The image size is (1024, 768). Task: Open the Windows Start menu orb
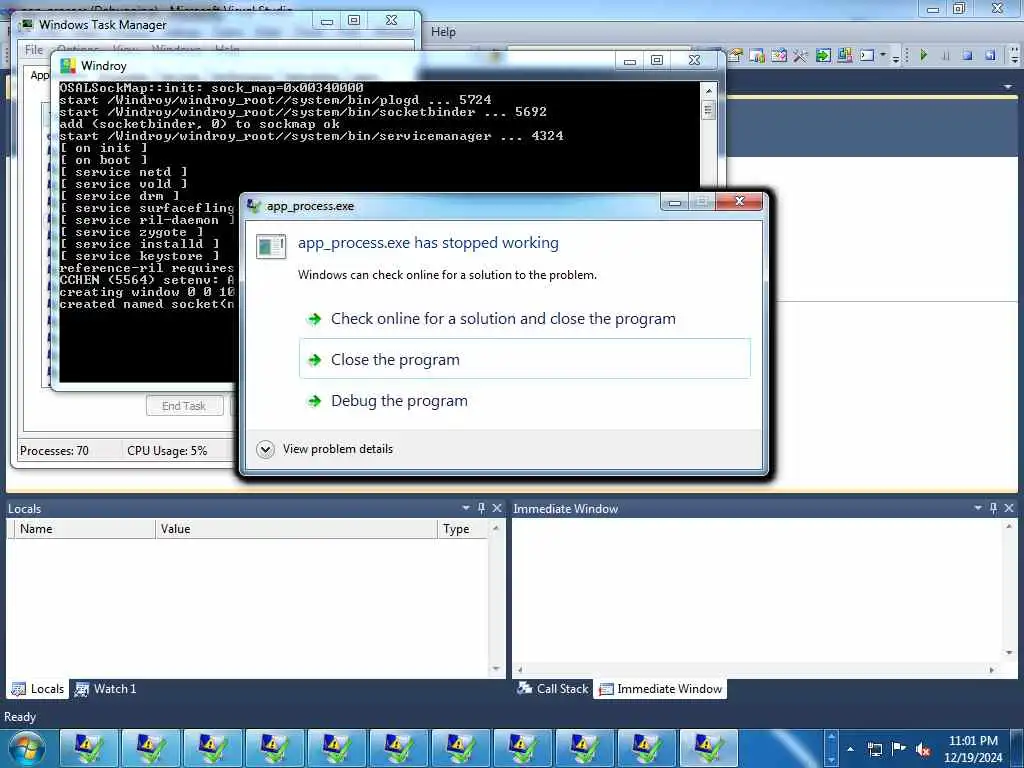[27, 748]
